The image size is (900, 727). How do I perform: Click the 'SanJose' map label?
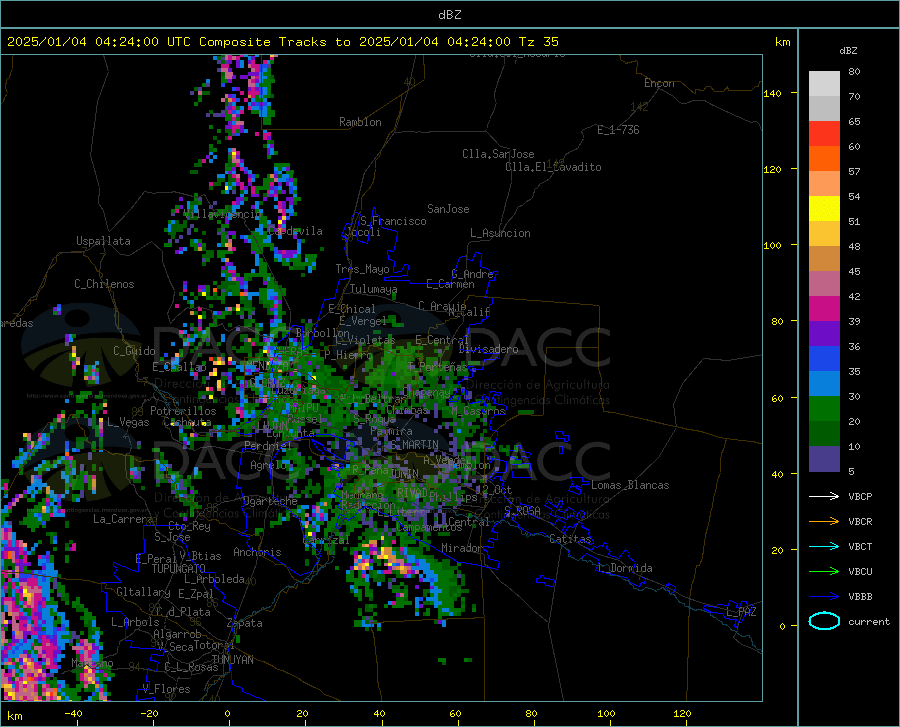point(448,209)
